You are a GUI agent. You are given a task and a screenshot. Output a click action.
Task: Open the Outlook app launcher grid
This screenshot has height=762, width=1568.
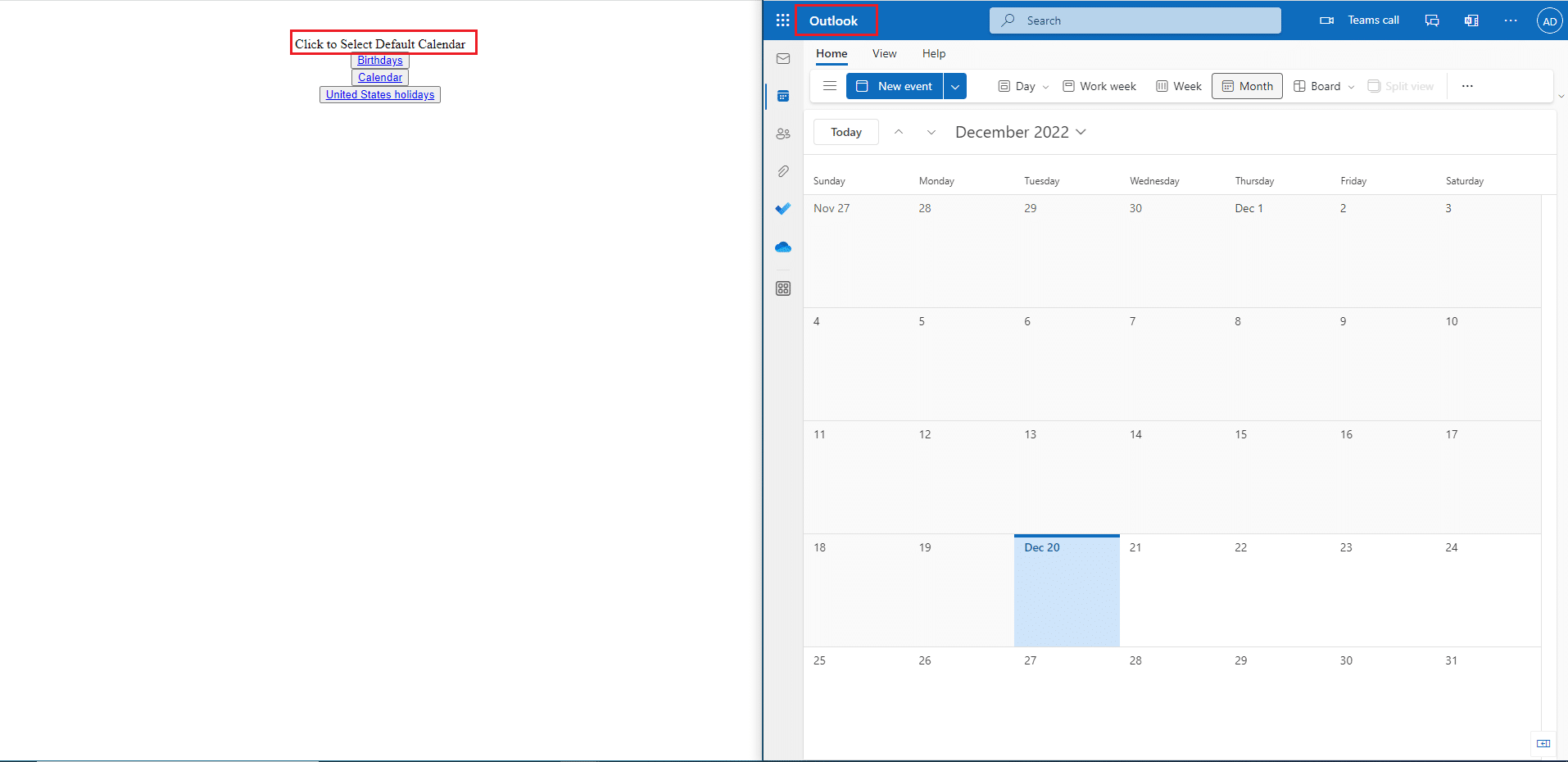782,20
